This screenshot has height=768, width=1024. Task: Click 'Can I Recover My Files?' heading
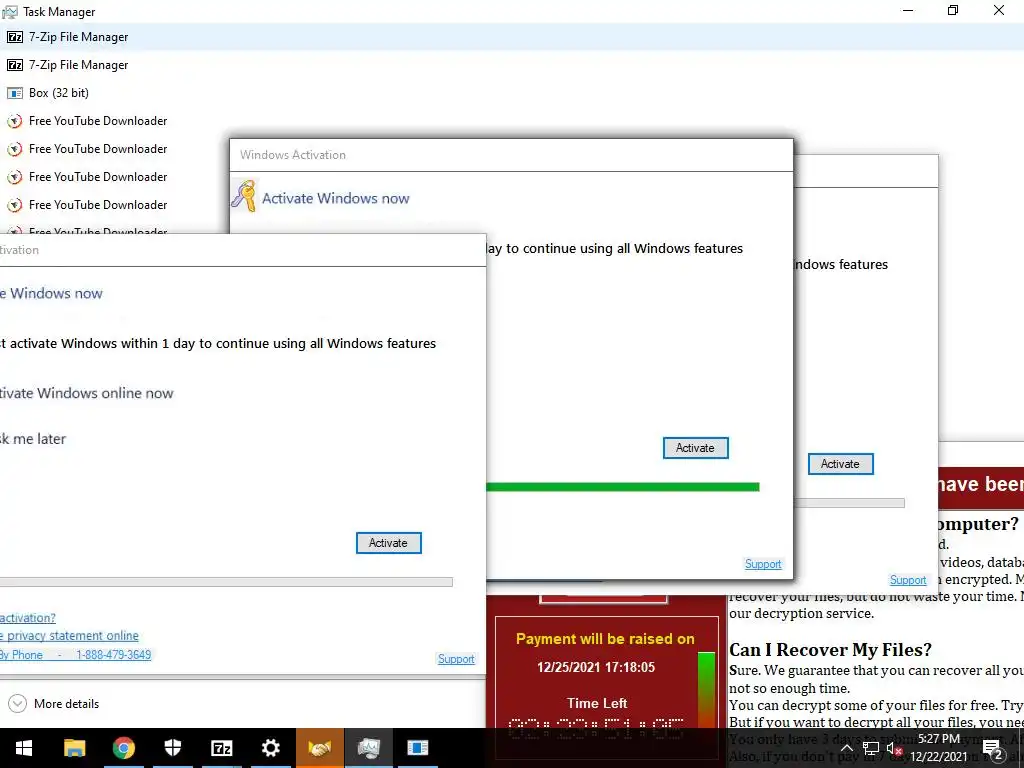tap(830, 650)
